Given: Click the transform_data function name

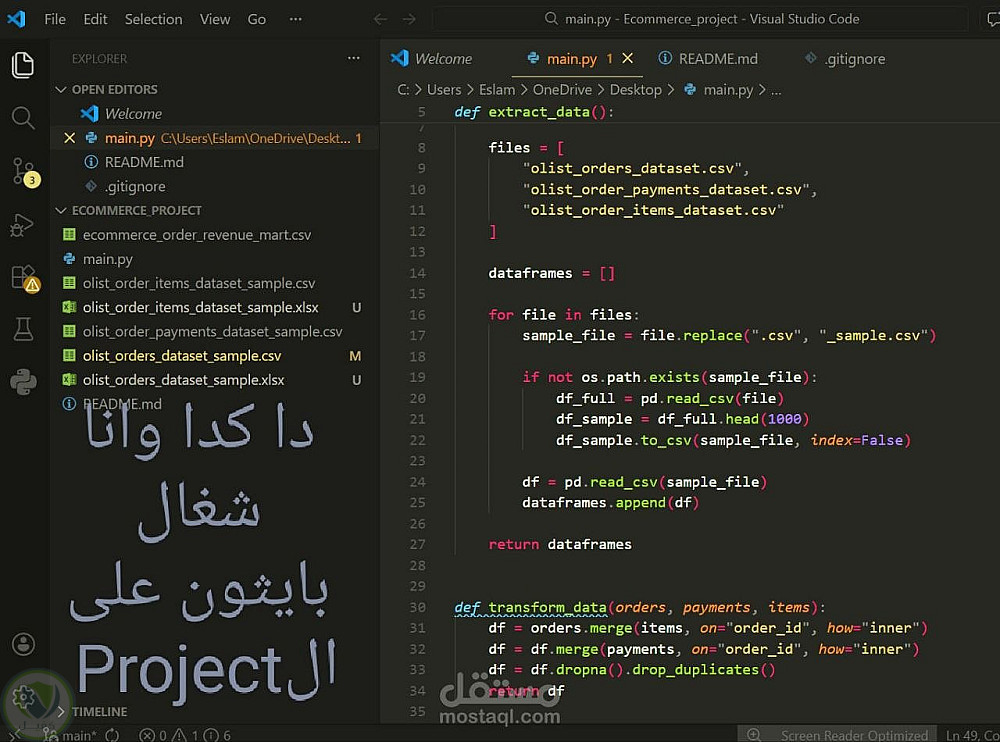Looking at the screenshot, I should [547, 607].
